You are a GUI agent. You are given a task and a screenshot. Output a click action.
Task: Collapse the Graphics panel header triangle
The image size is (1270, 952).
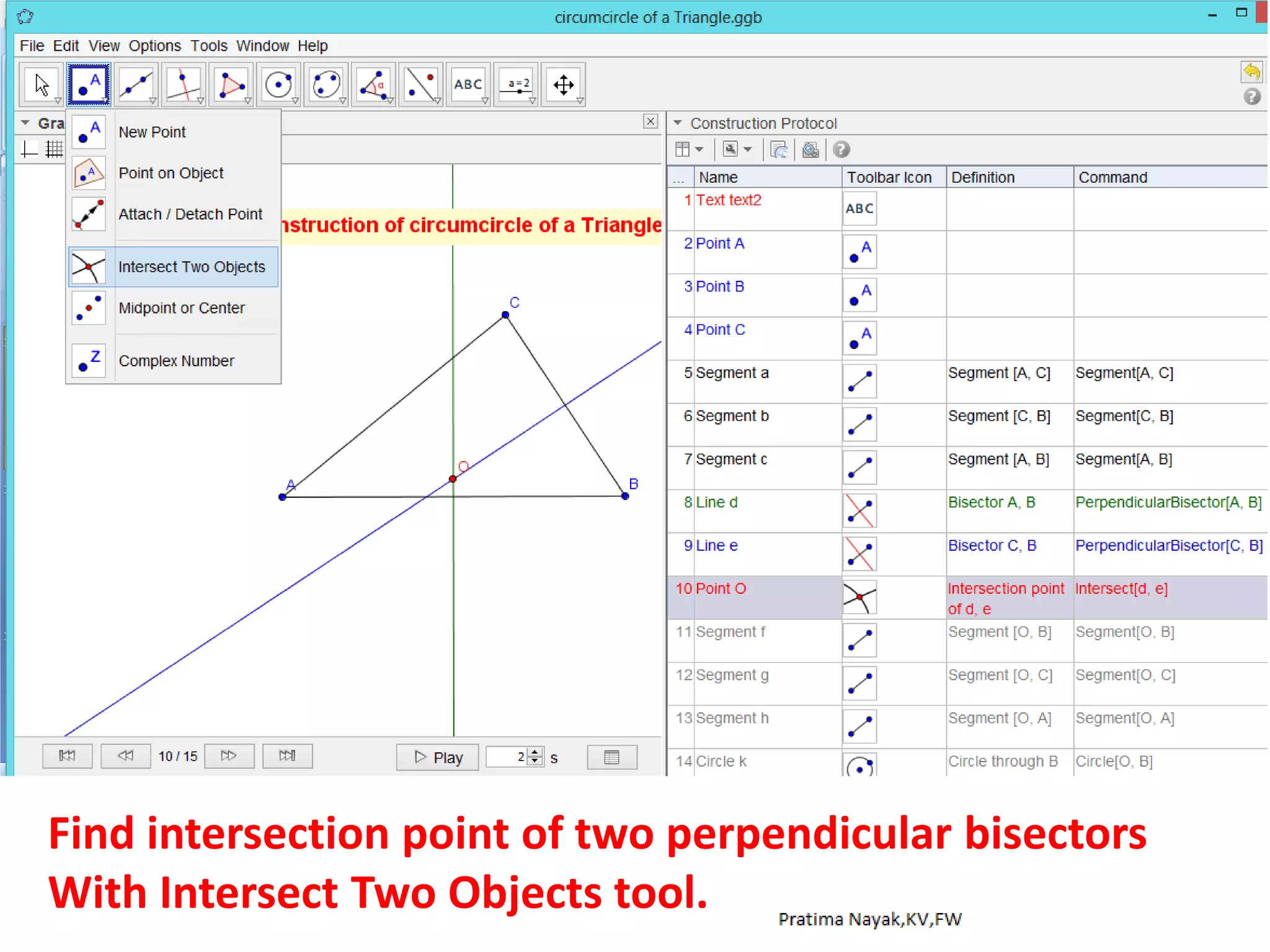pyautogui.click(x=25, y=123)
